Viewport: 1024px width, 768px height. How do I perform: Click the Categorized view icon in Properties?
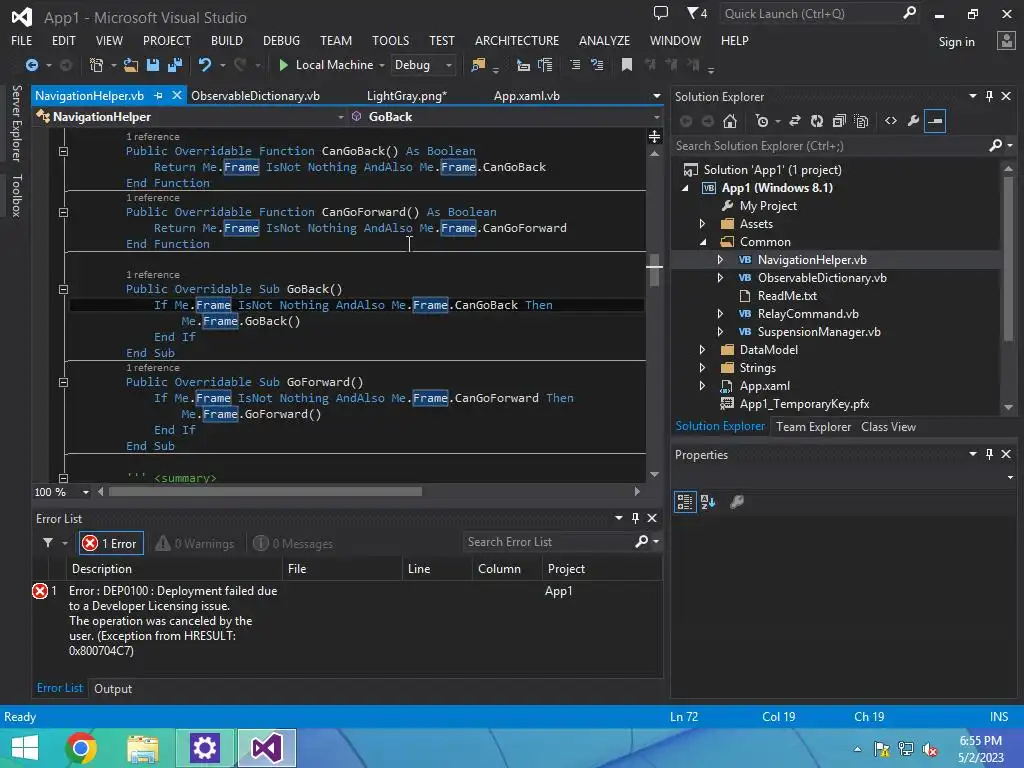[x=684, y=502]
